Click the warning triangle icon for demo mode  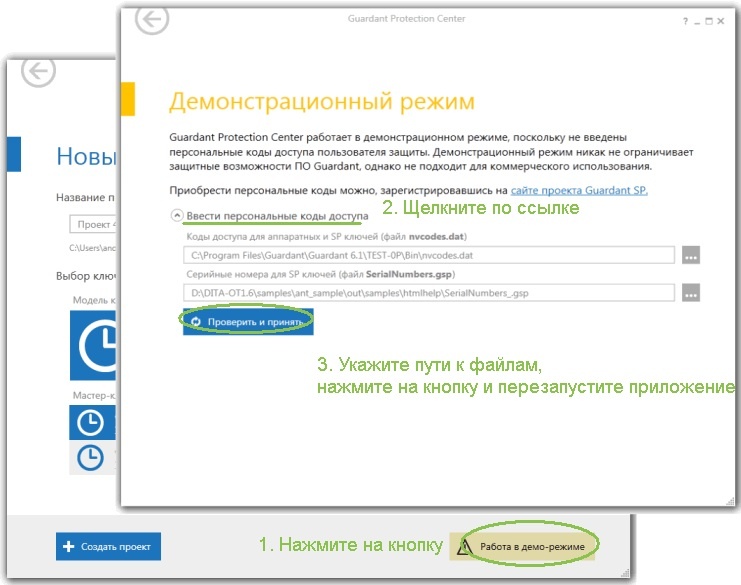[x=464, y=547]
